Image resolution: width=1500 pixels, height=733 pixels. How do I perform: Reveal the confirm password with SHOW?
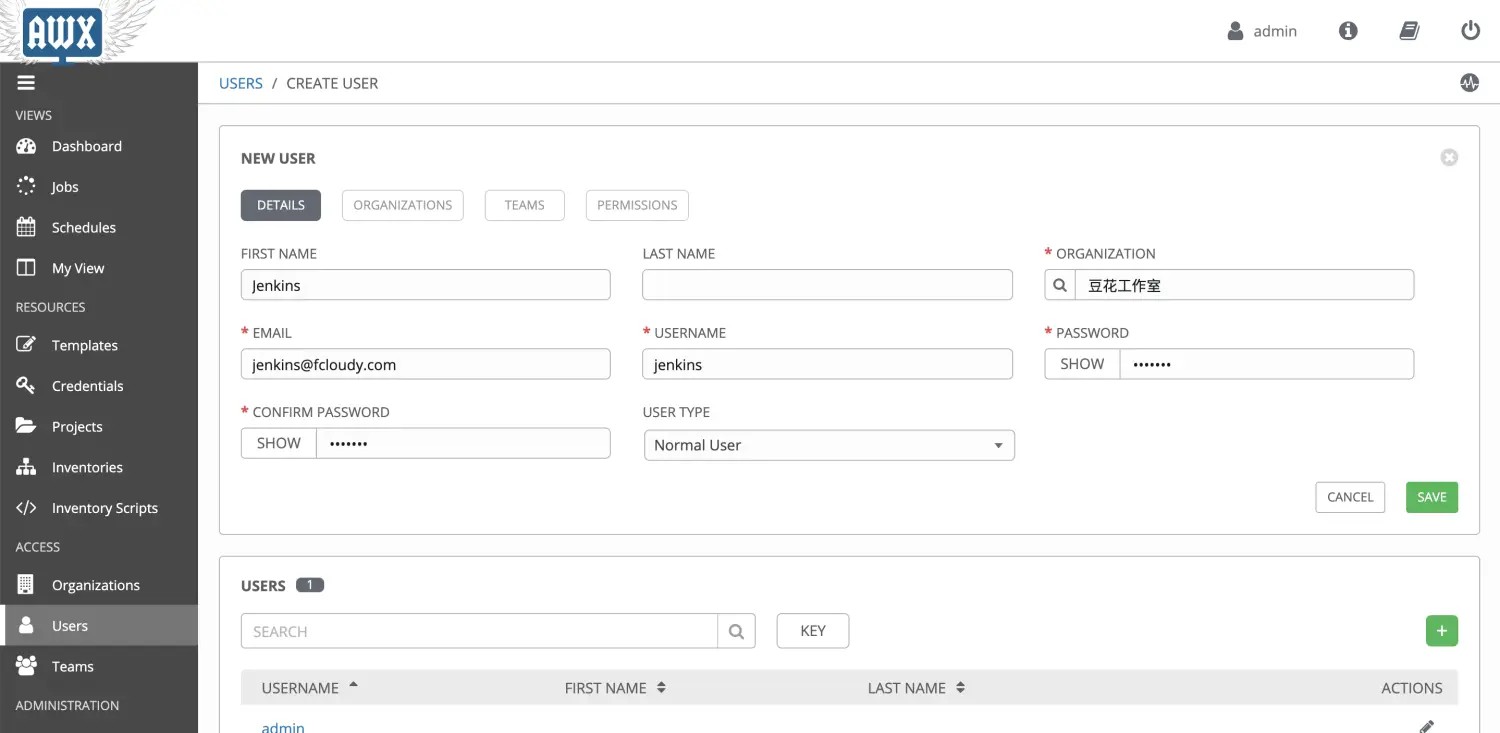pyautogui.click(x=278, y=442)
